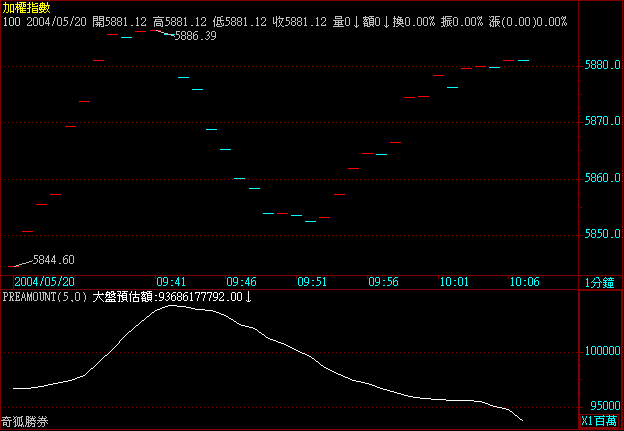Click the 振0.00% amplitude readout
Screen dimensions: 624x431
pyautogui.click(x=462, y=21)
